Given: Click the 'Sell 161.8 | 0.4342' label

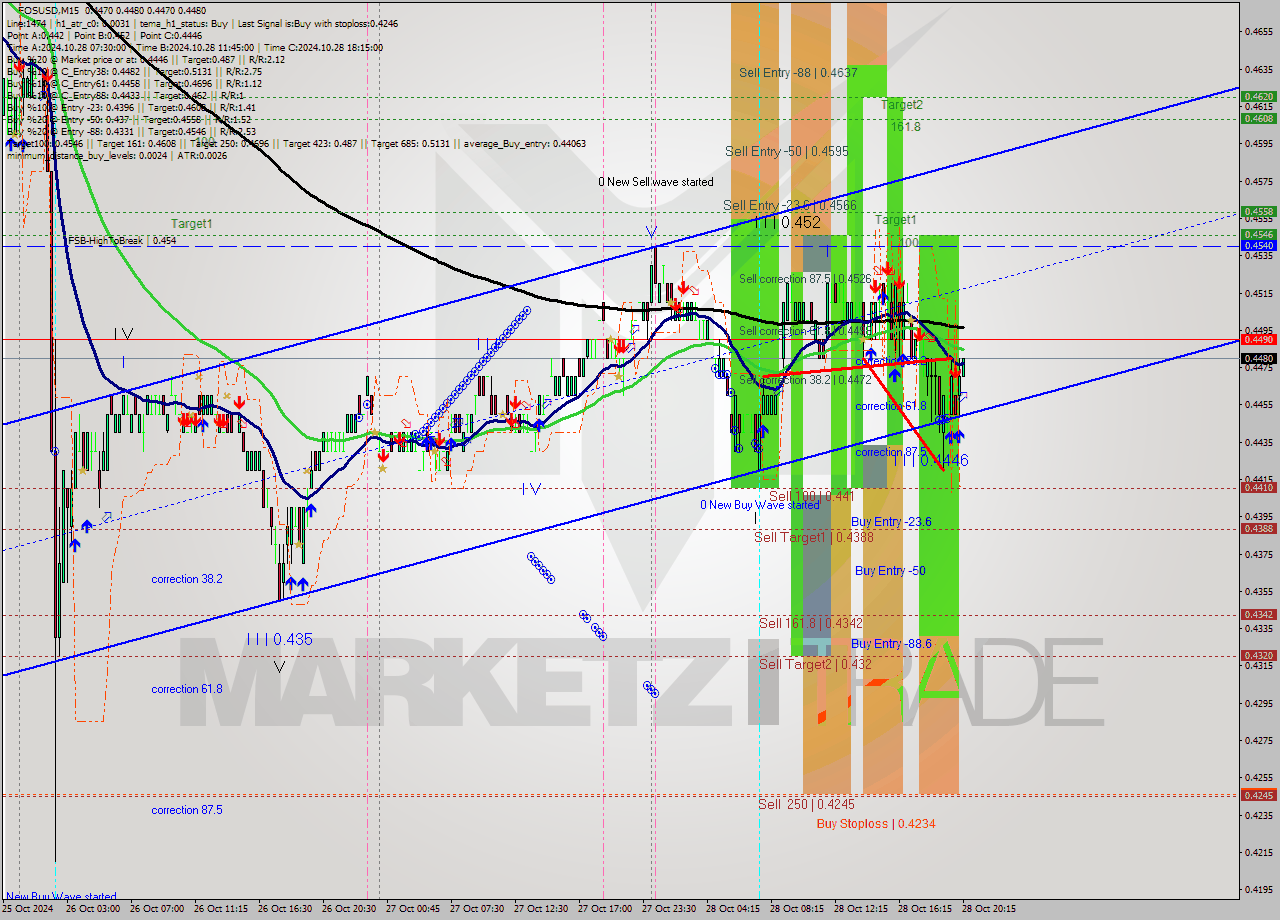Looking at the screenshot, I should click(811, 623).
